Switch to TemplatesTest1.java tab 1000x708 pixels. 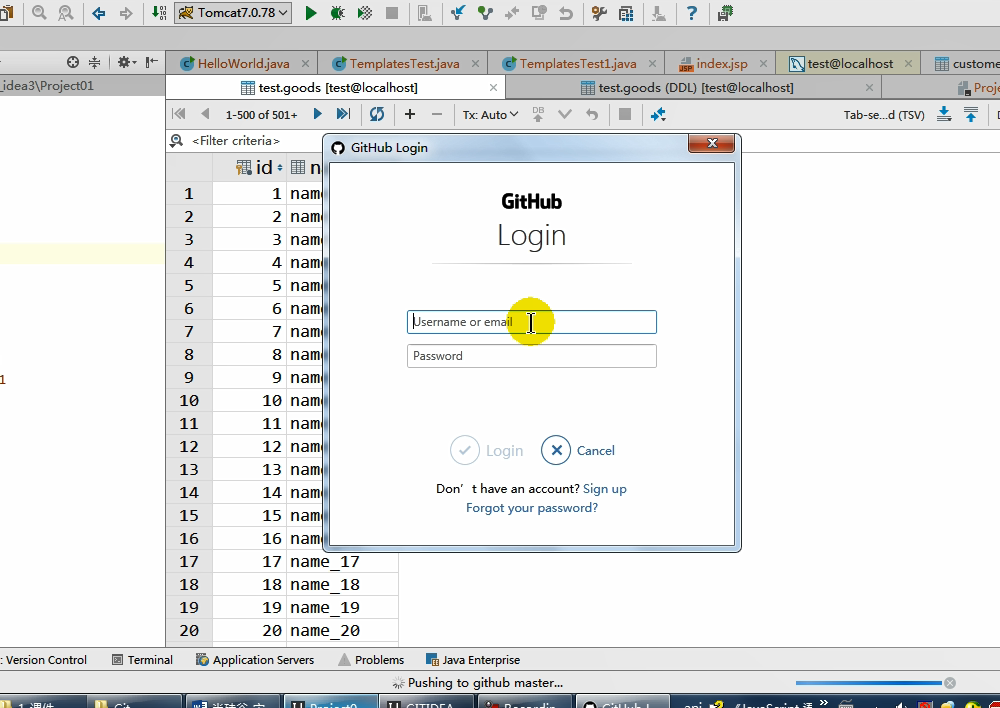578,63
